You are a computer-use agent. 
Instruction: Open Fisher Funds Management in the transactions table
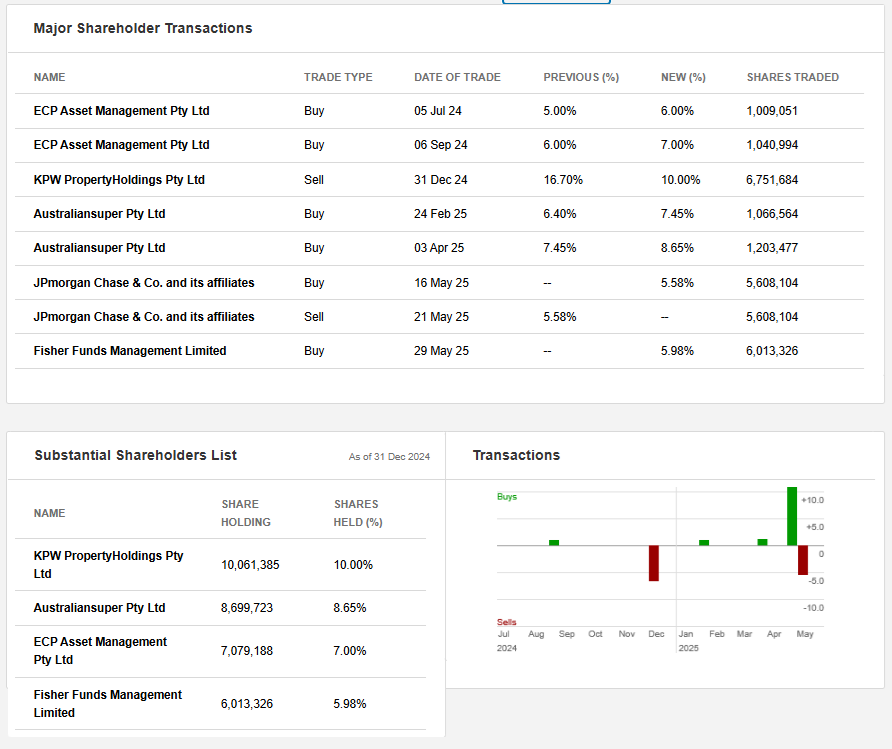(130, 351)
